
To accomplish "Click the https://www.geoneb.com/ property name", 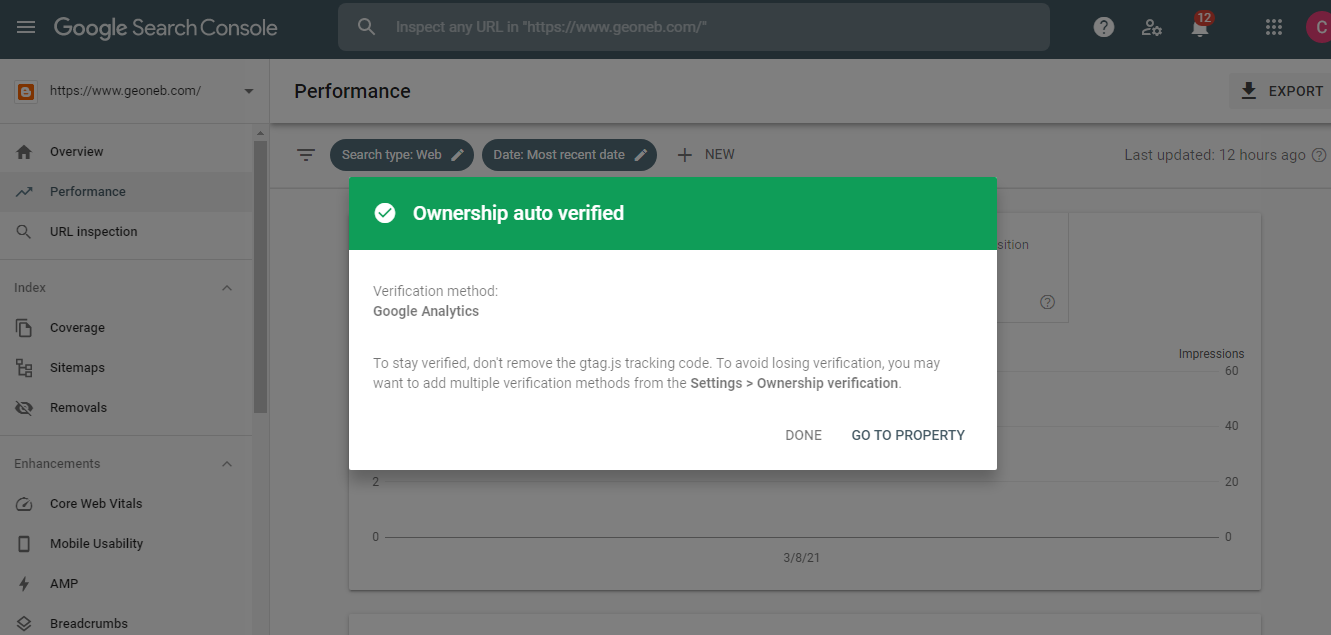I will point(125,91).
